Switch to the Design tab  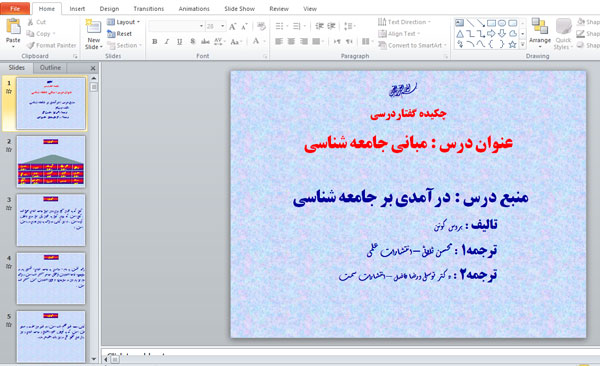[x=109, y=8]
